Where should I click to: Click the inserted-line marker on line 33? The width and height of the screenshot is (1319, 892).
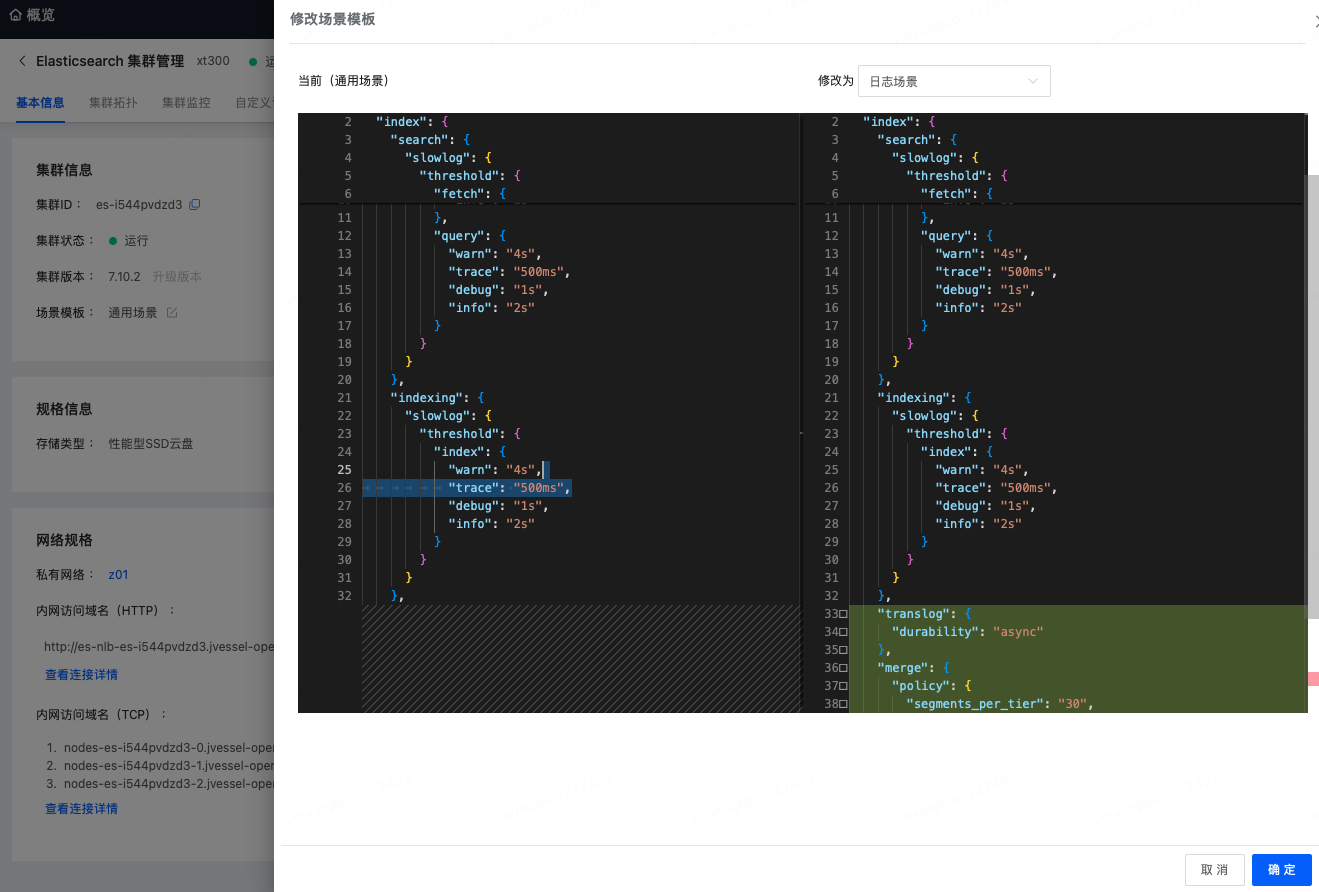[x=844, y=614]
